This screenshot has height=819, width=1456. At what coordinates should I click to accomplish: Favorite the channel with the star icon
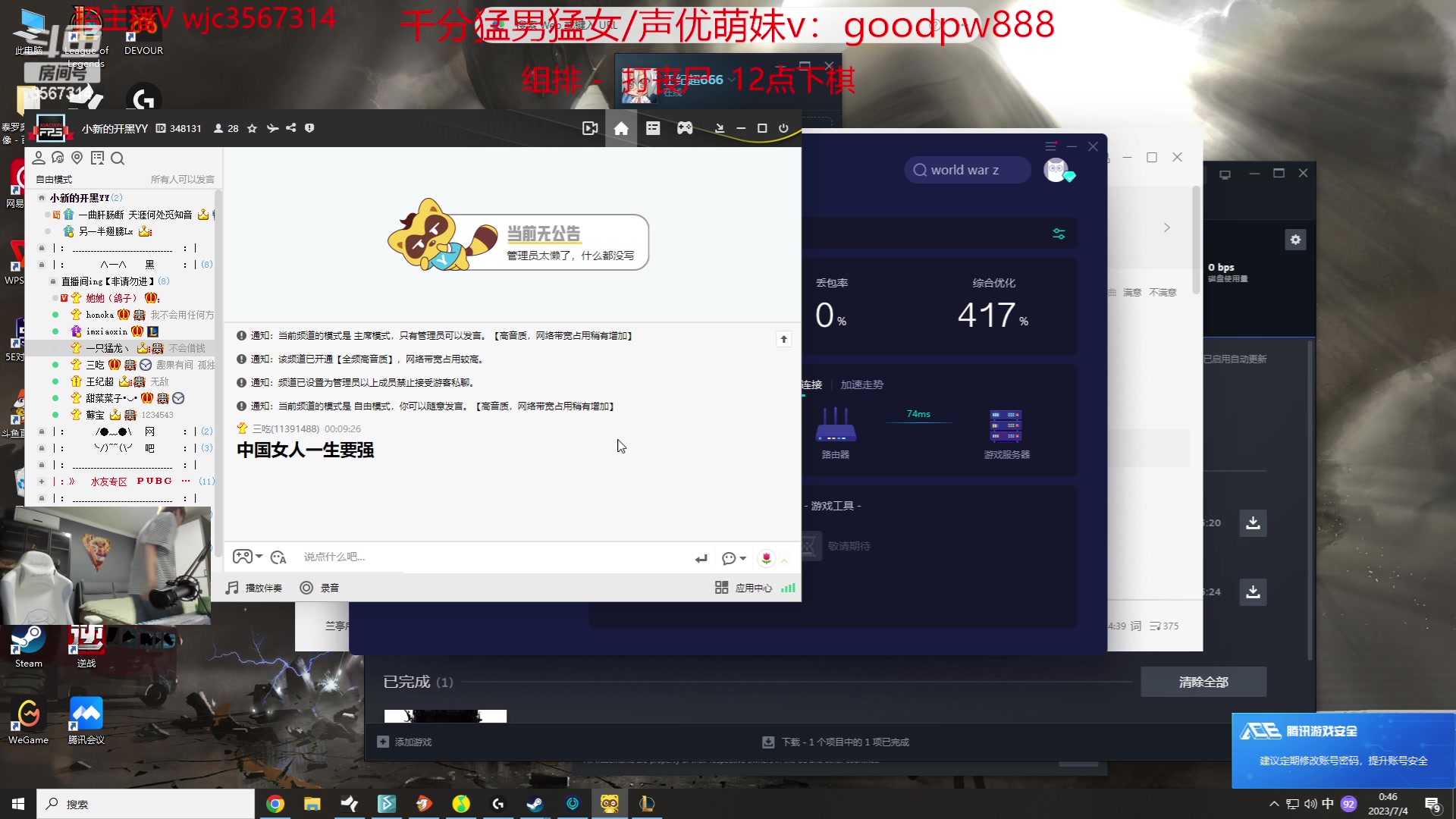pyautogui.click(x=253, y=128)
